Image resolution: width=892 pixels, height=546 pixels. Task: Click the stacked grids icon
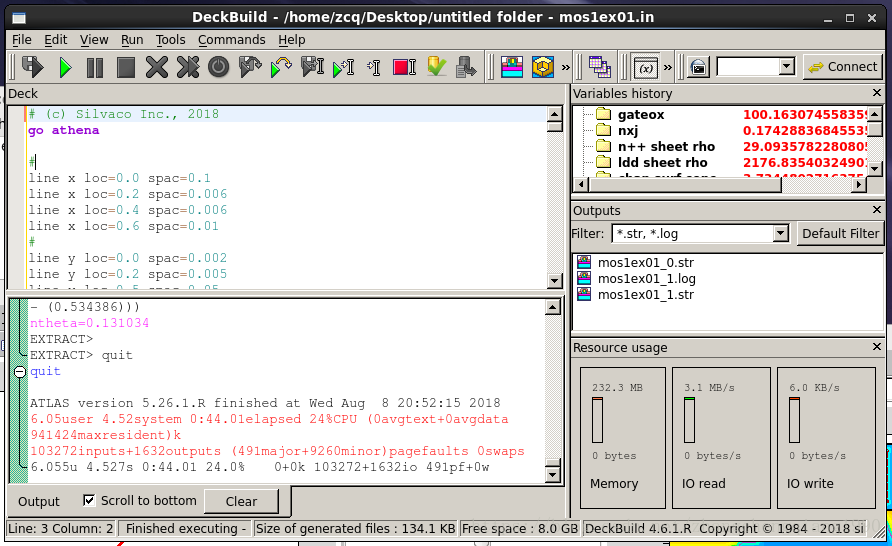pyautogui.click(x=600, y=67)
